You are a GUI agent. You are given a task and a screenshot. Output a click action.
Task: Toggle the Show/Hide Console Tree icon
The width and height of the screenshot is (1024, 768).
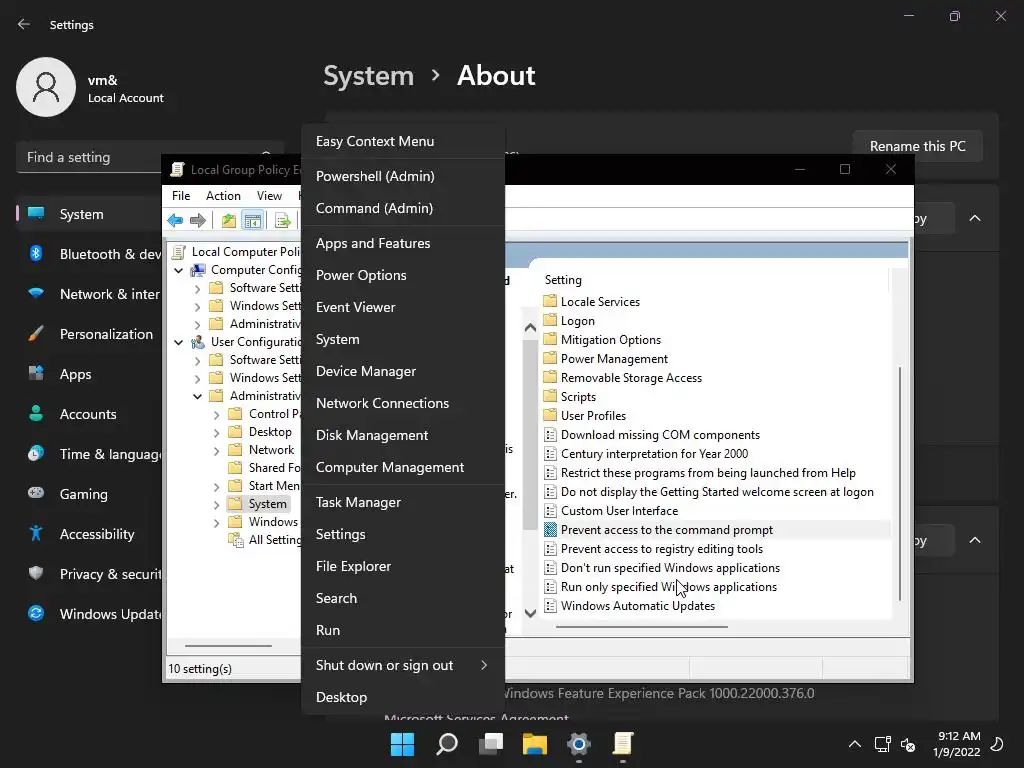tap(253, 221)
